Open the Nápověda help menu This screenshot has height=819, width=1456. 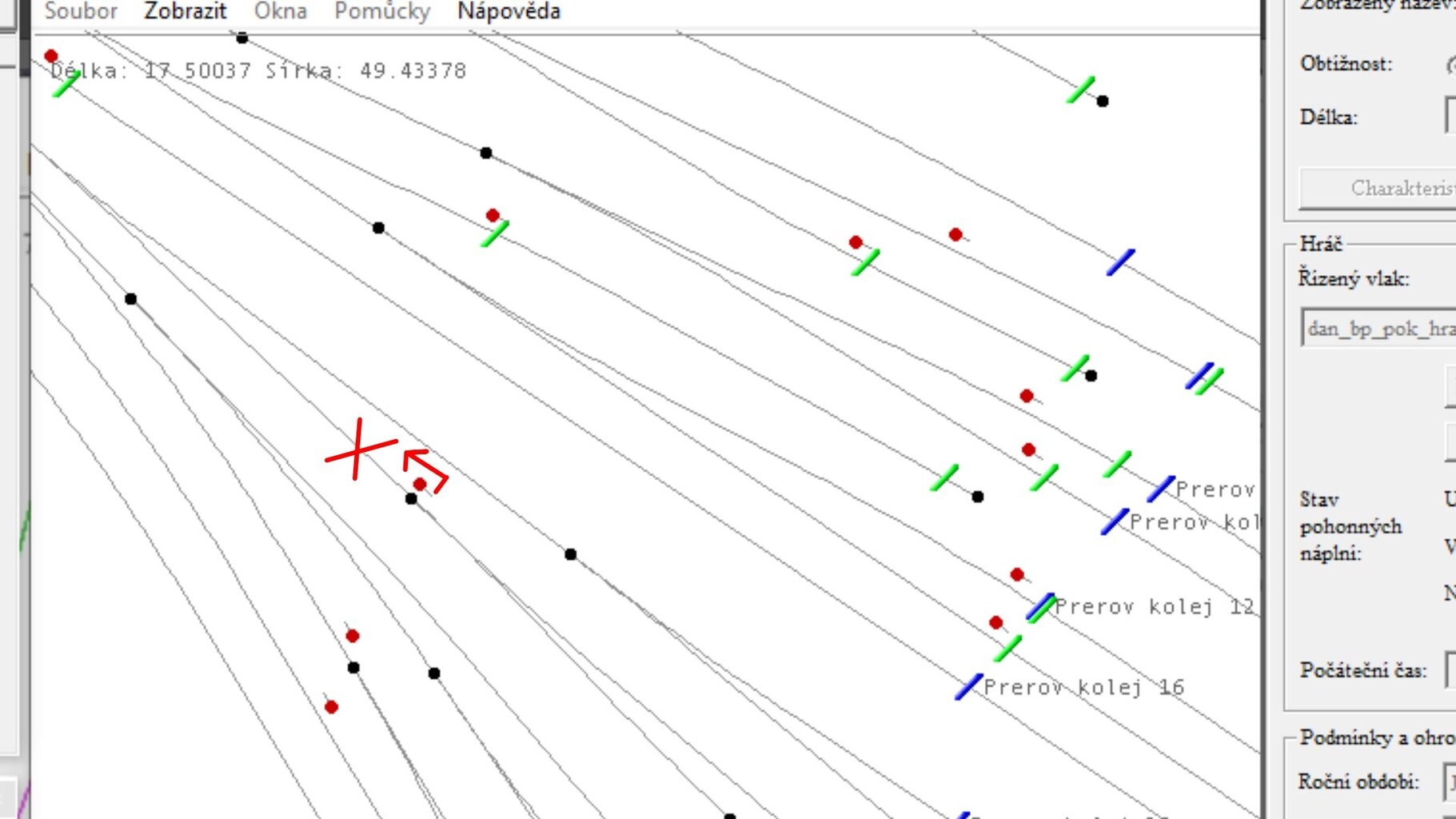coord(508,11)
